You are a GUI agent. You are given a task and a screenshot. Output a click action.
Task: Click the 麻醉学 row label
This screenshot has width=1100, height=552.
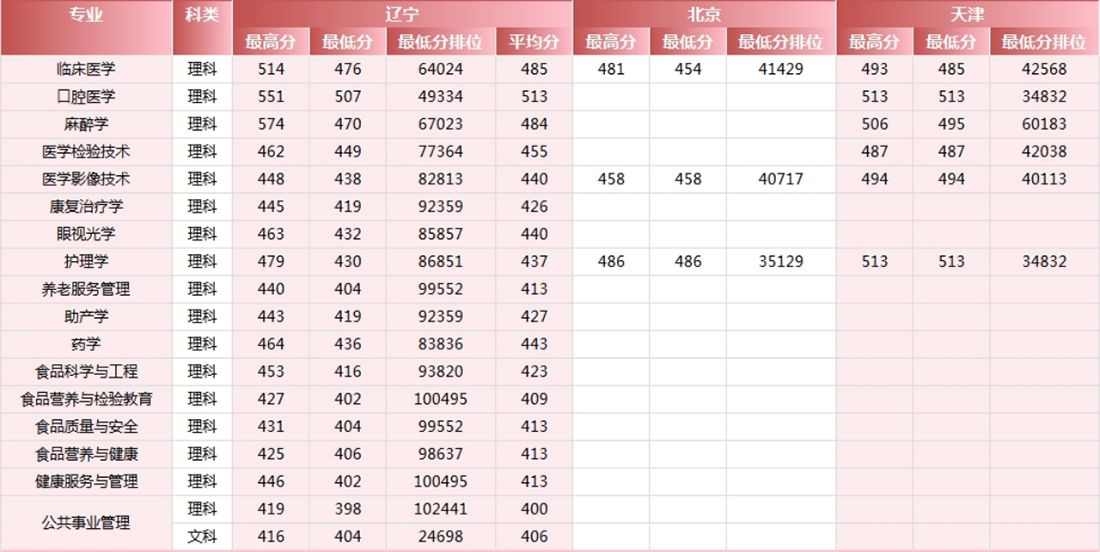[86, 124]
